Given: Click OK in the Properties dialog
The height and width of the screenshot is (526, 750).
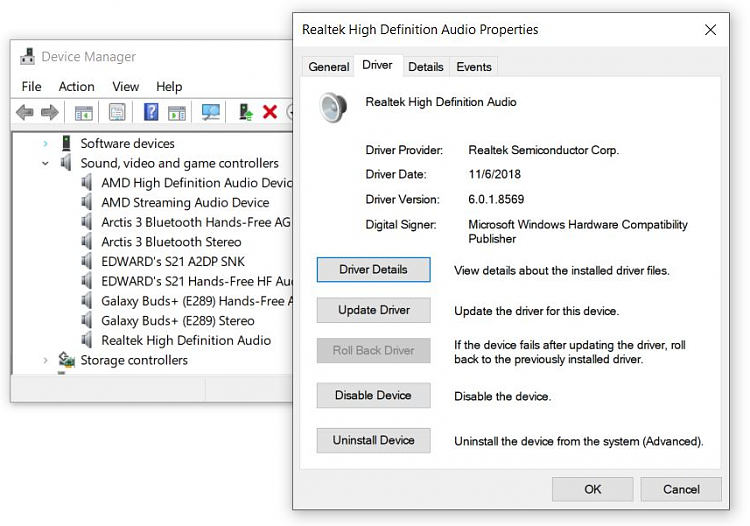Looking at the screenshot, I should [x=593, y=489].
